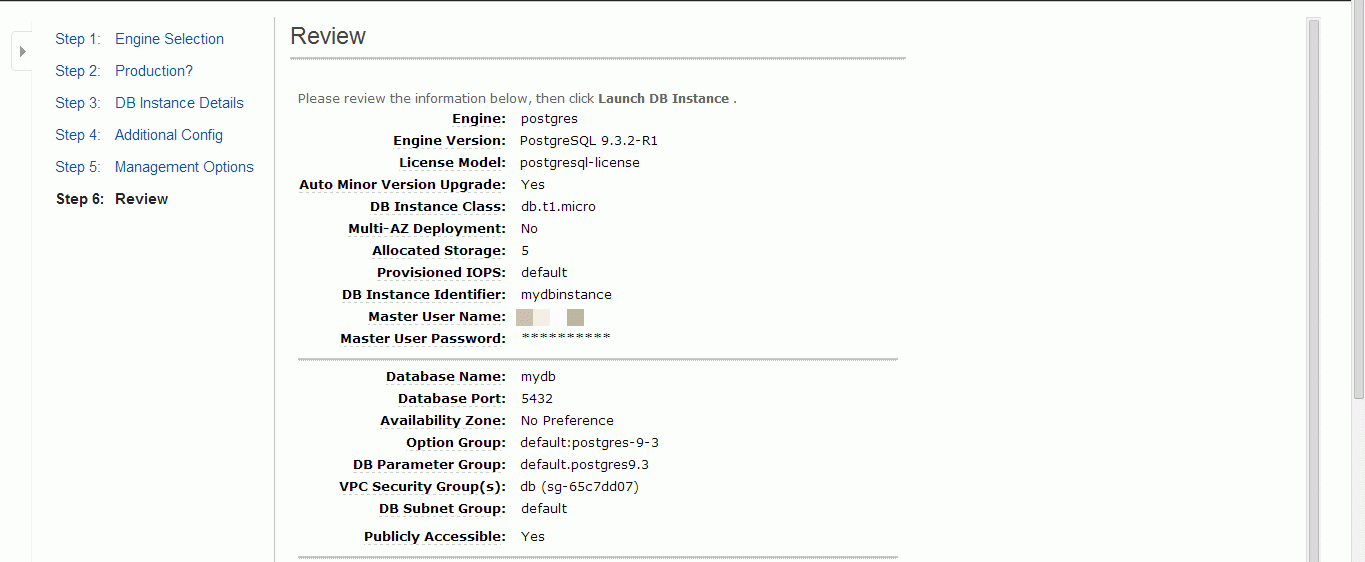Select Step 4 Additional Config
The image size is (1365, 562).
(139, 135)
